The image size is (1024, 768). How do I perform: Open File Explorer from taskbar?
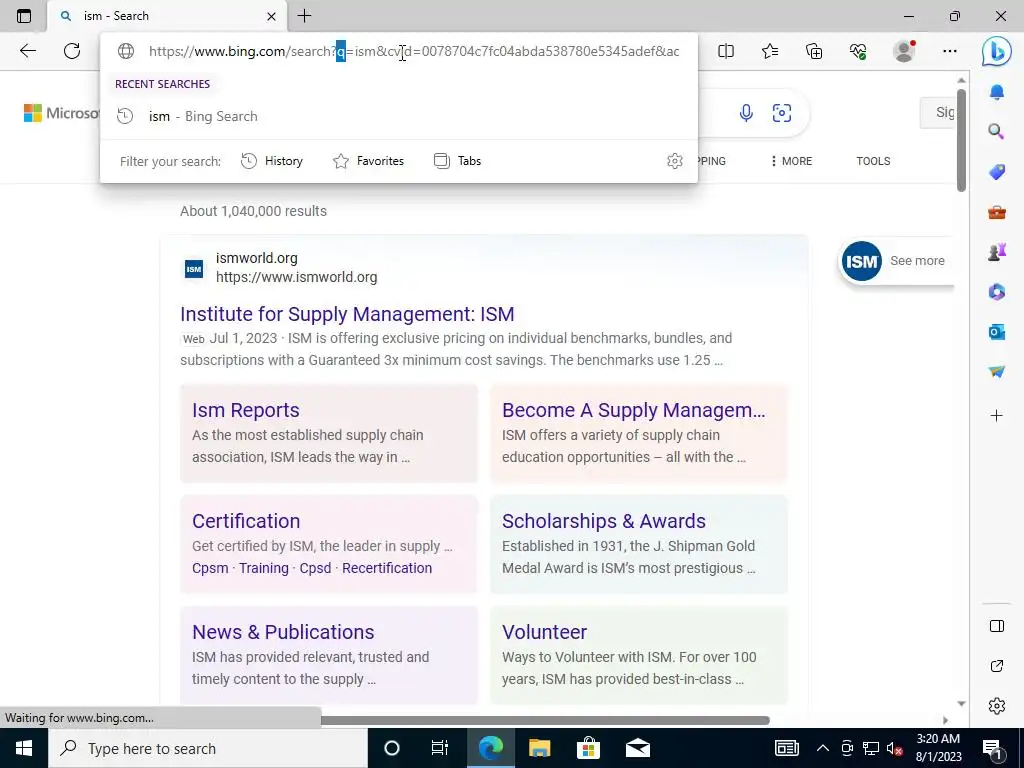(x=539, y=748)
